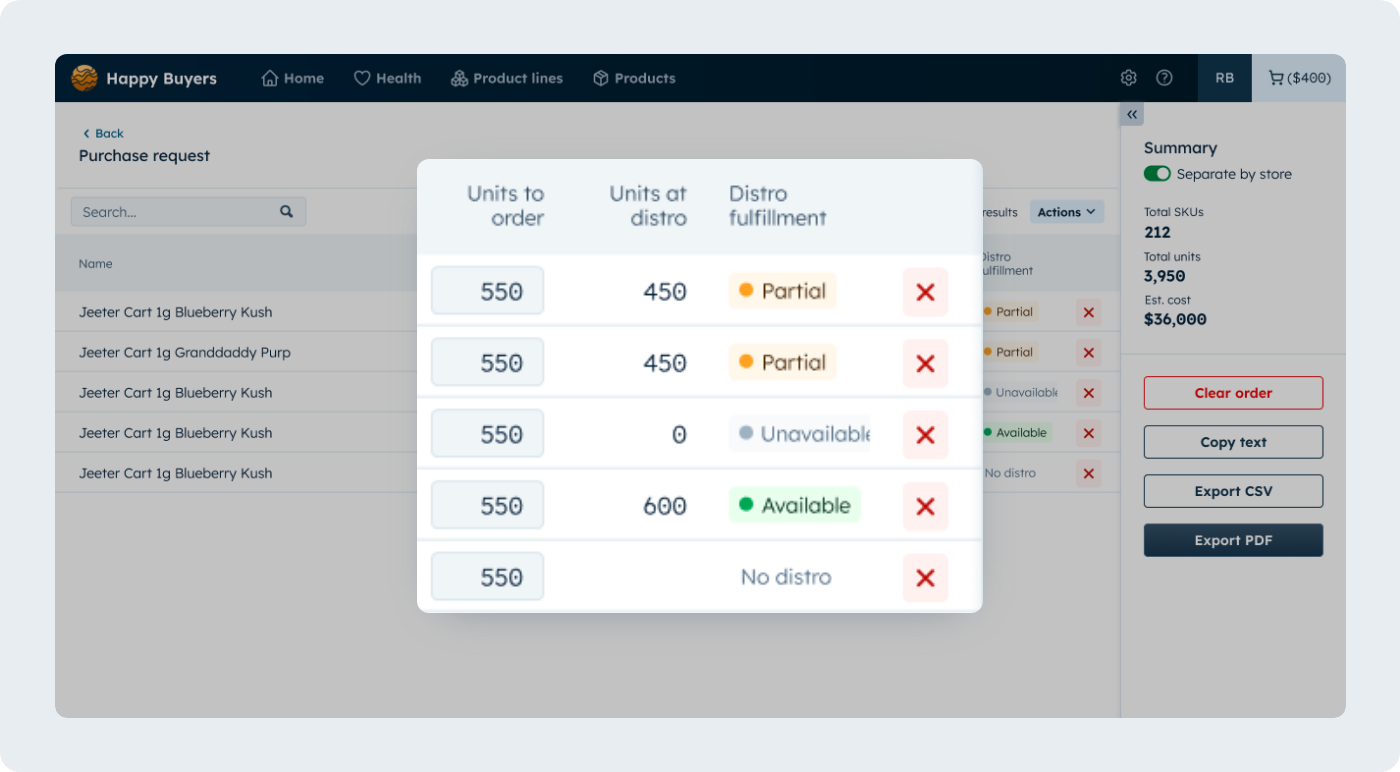Remove the first Partial row in the zoomed card
Screen dimensions: 1400x772
click(925, 292)
